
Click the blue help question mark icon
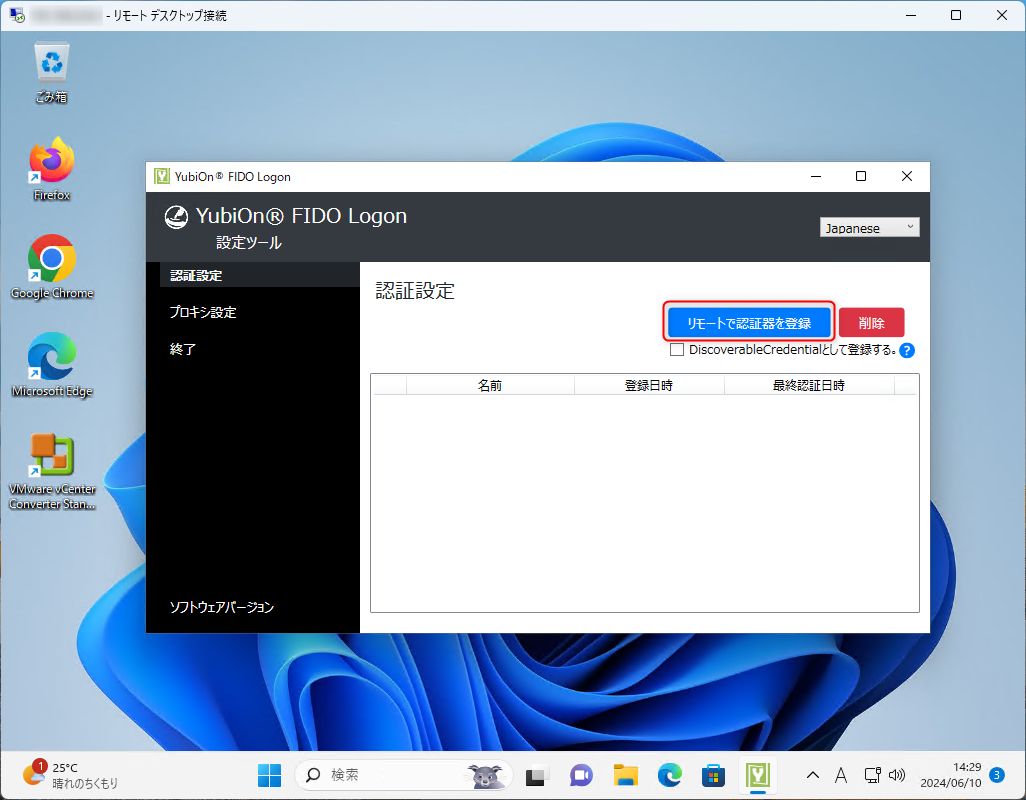pos(907,351)
